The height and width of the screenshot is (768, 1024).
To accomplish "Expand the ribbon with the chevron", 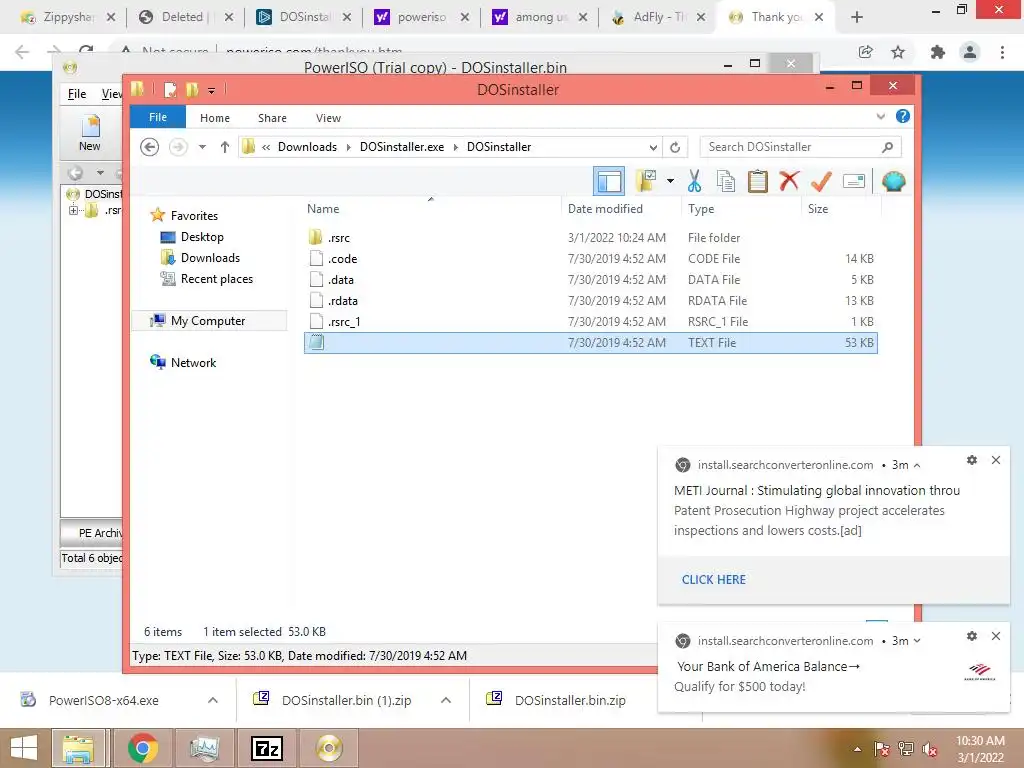I will pos(880,116).
